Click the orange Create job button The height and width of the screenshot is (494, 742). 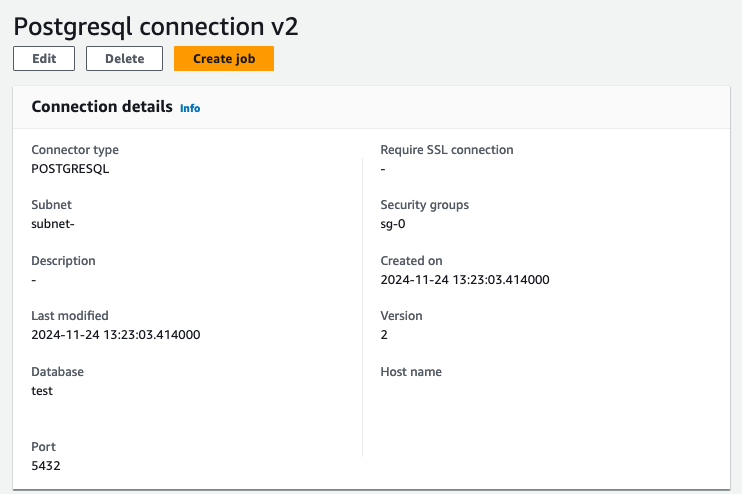(224, 59)
